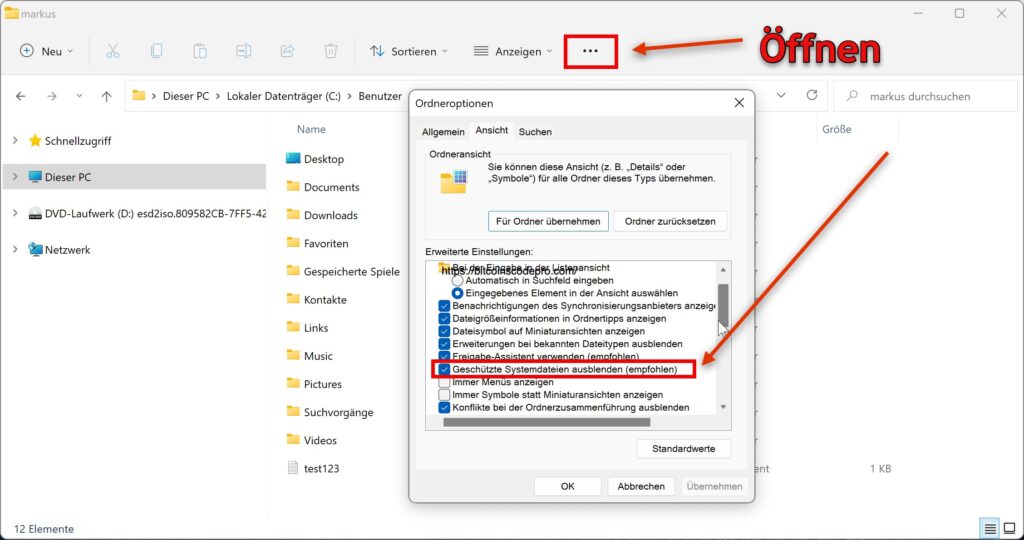1024x540 pixels.
Task: Confirm dialog with OK button
Action: 568,486
